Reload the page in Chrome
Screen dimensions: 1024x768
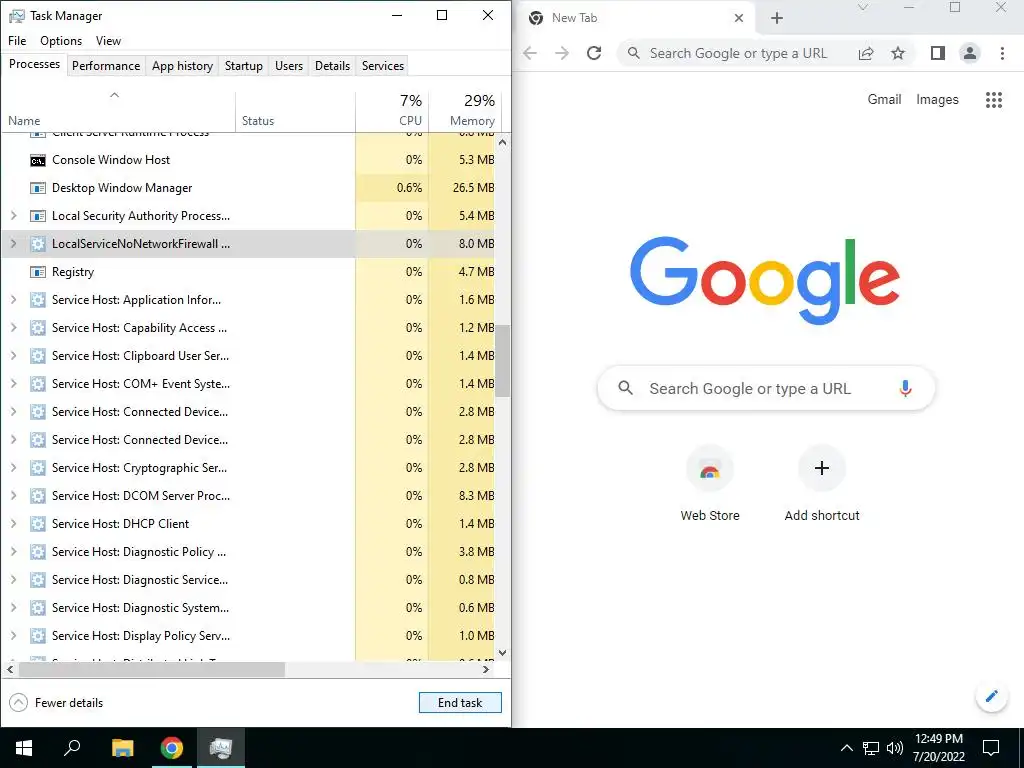point(594,54)
